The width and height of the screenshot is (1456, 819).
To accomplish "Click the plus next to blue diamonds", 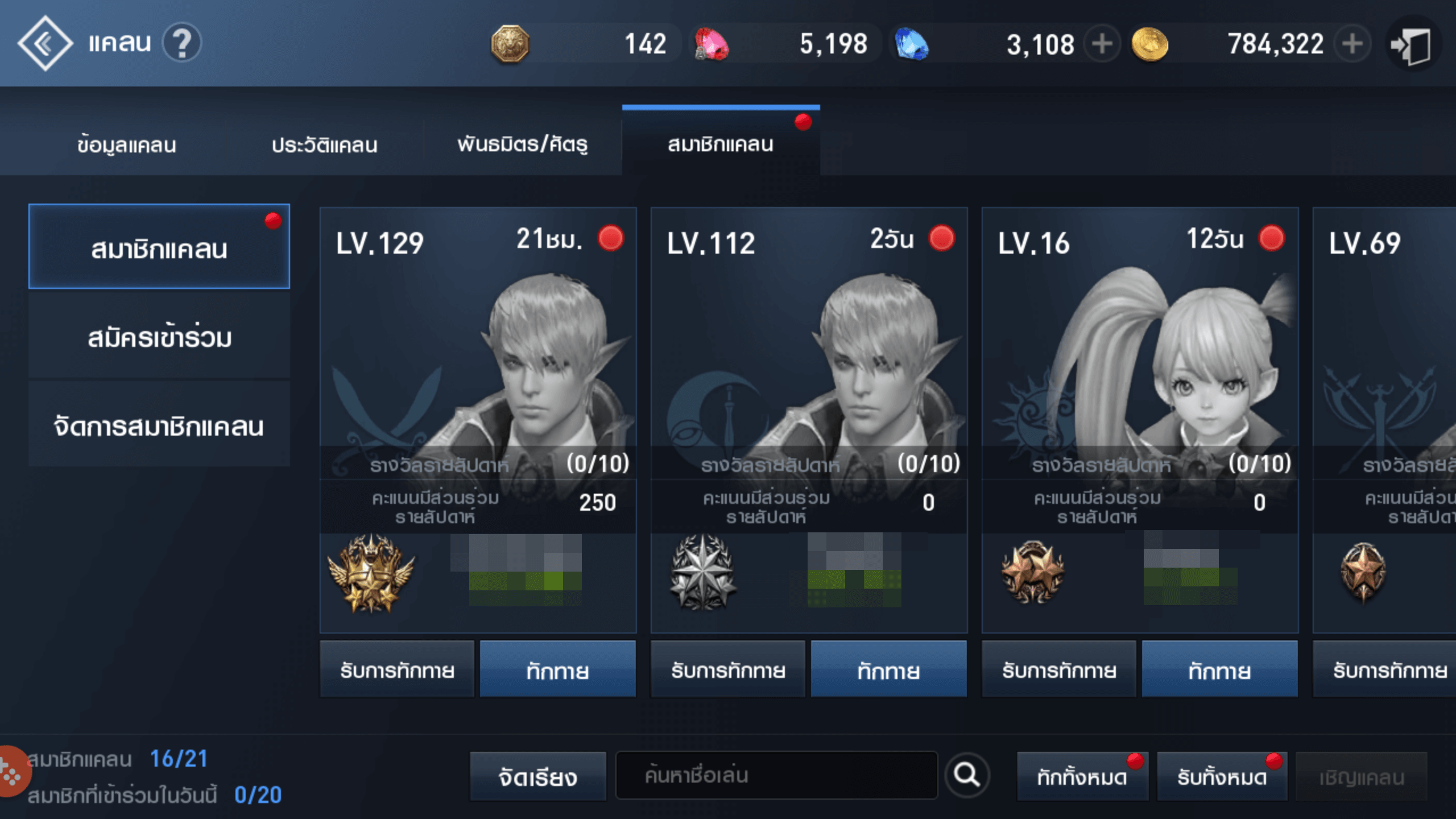I will click(1102, 44).
